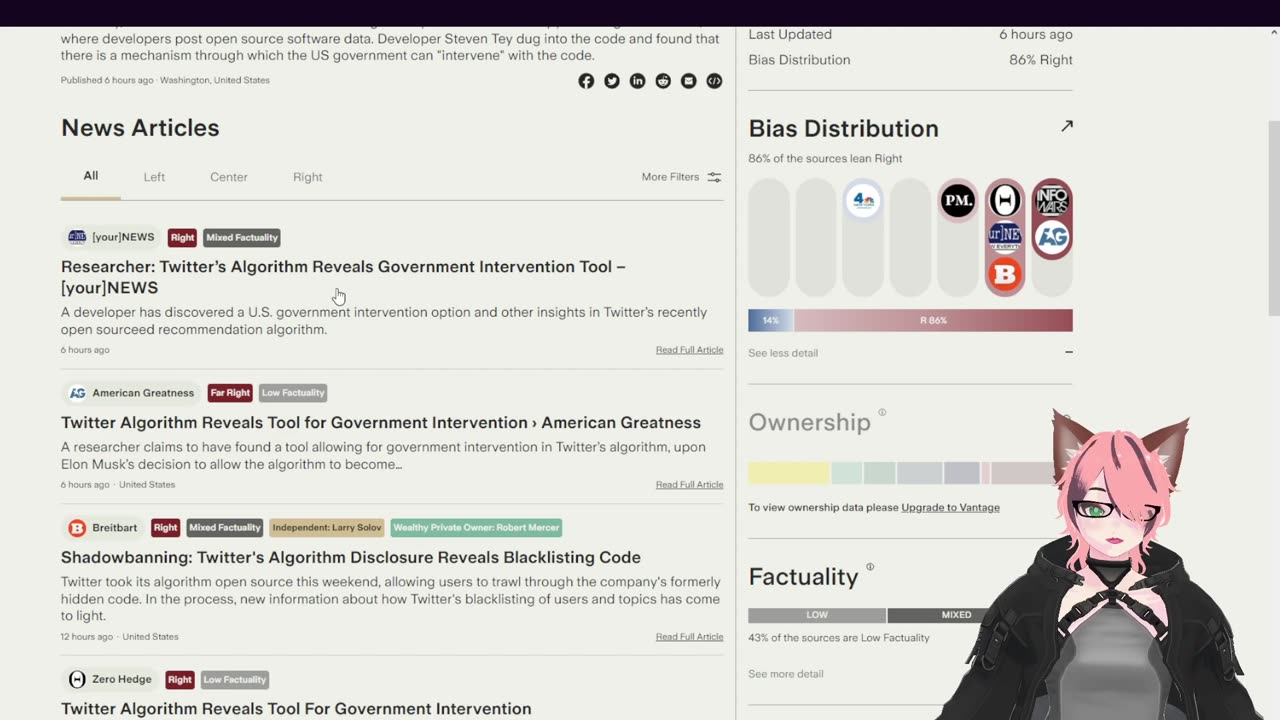Screen dimensions: 1280x720
Task: Share the story on Twitter
Action: click(612, 81)
